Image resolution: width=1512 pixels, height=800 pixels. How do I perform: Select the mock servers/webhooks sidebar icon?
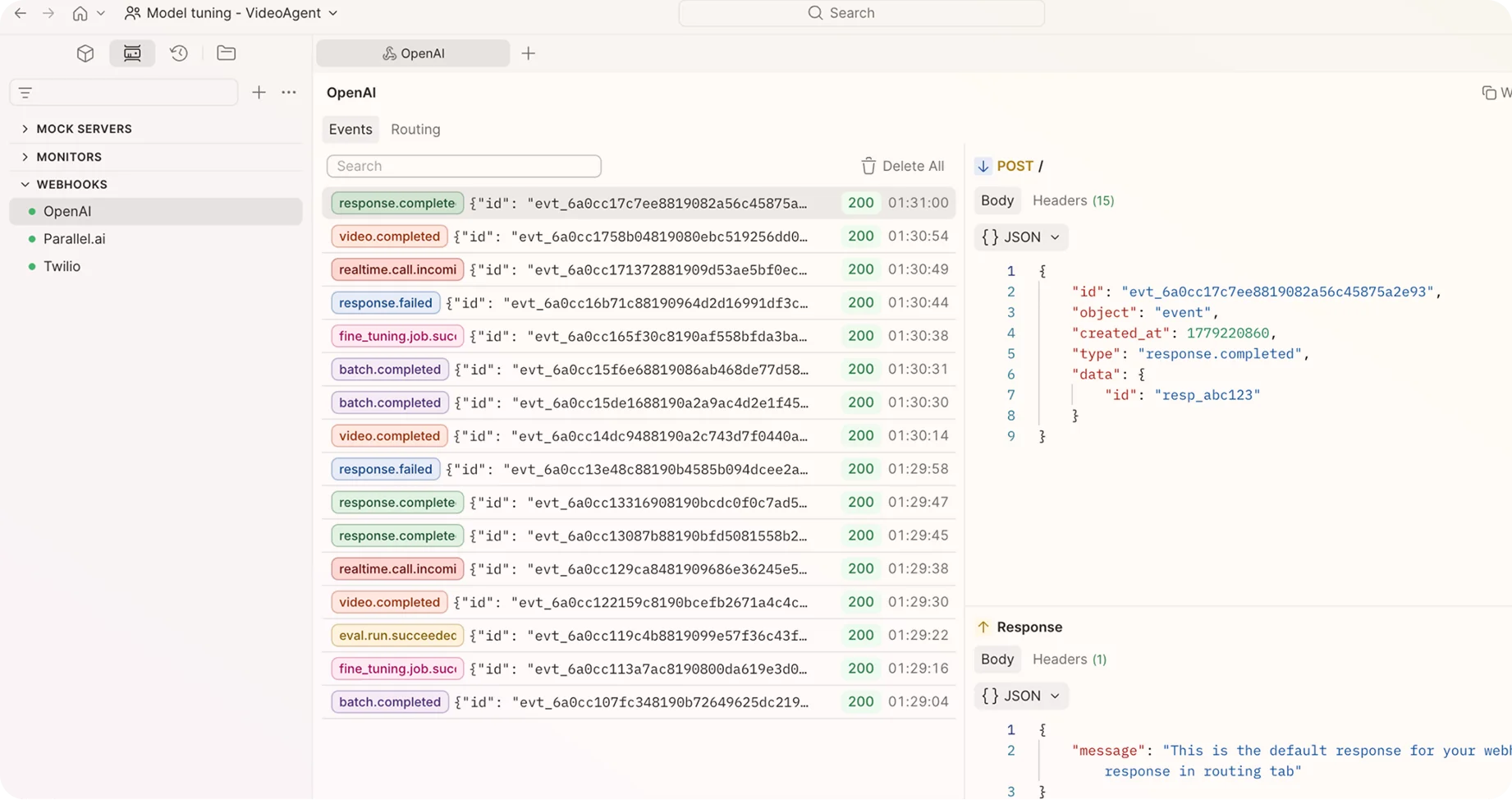point(132,53)
